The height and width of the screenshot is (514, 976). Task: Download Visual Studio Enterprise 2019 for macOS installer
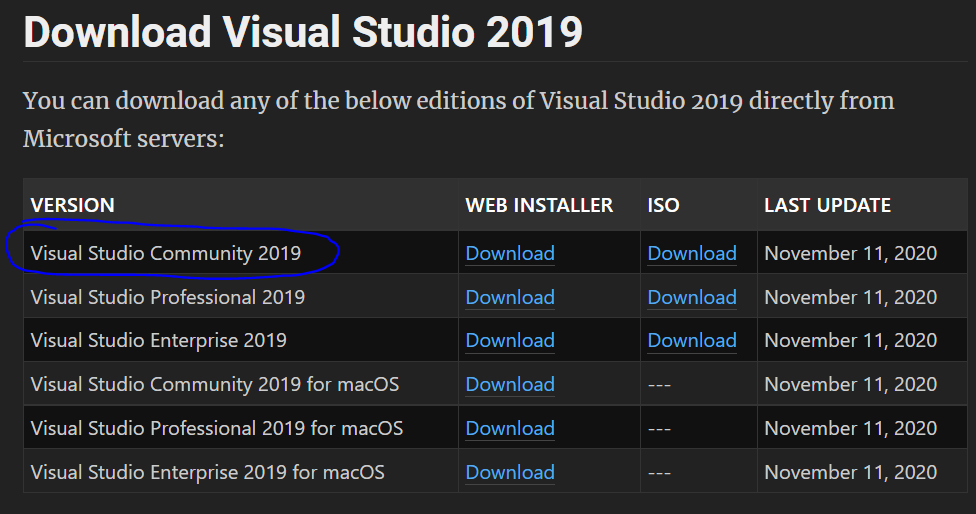coord(510,472)
